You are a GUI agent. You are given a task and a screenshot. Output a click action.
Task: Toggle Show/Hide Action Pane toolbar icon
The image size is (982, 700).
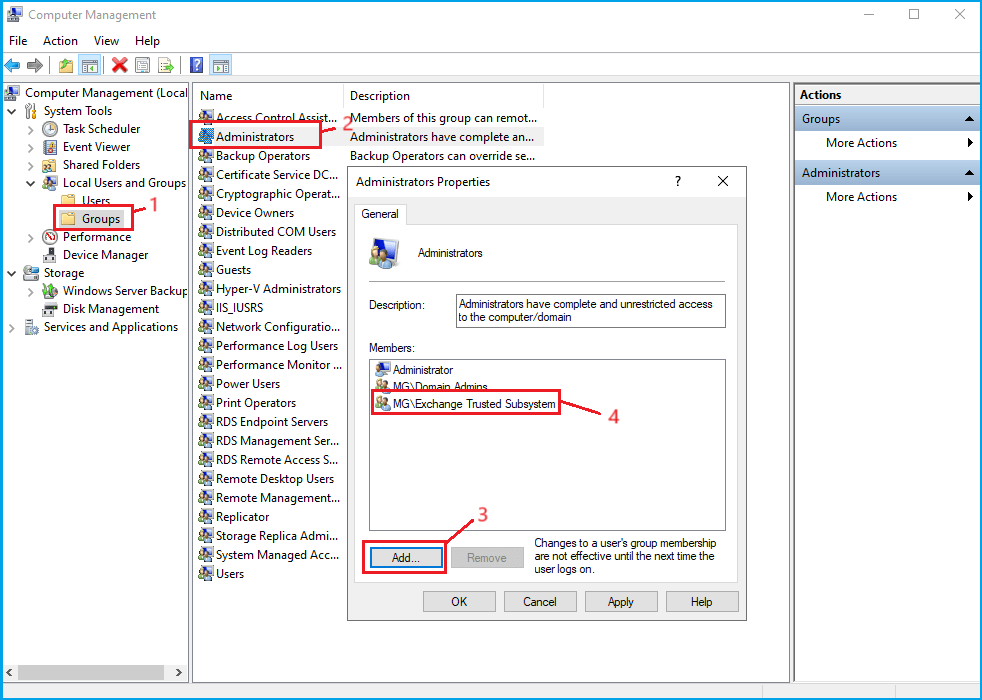pyautogui.click(x=221, y=66)
